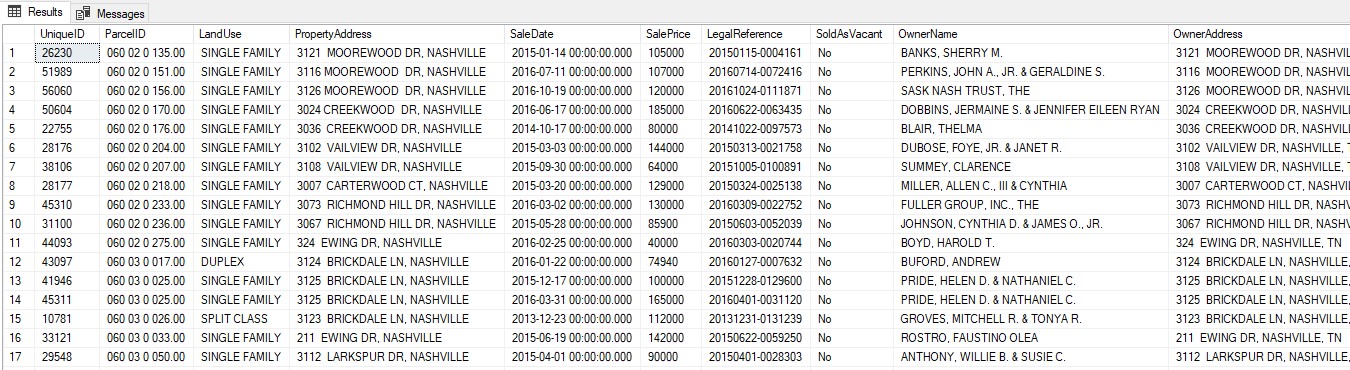Select address 3121 MOOREWOOD DR, NASHVILLE in PropertyAddress

click(x=397, y=53)
